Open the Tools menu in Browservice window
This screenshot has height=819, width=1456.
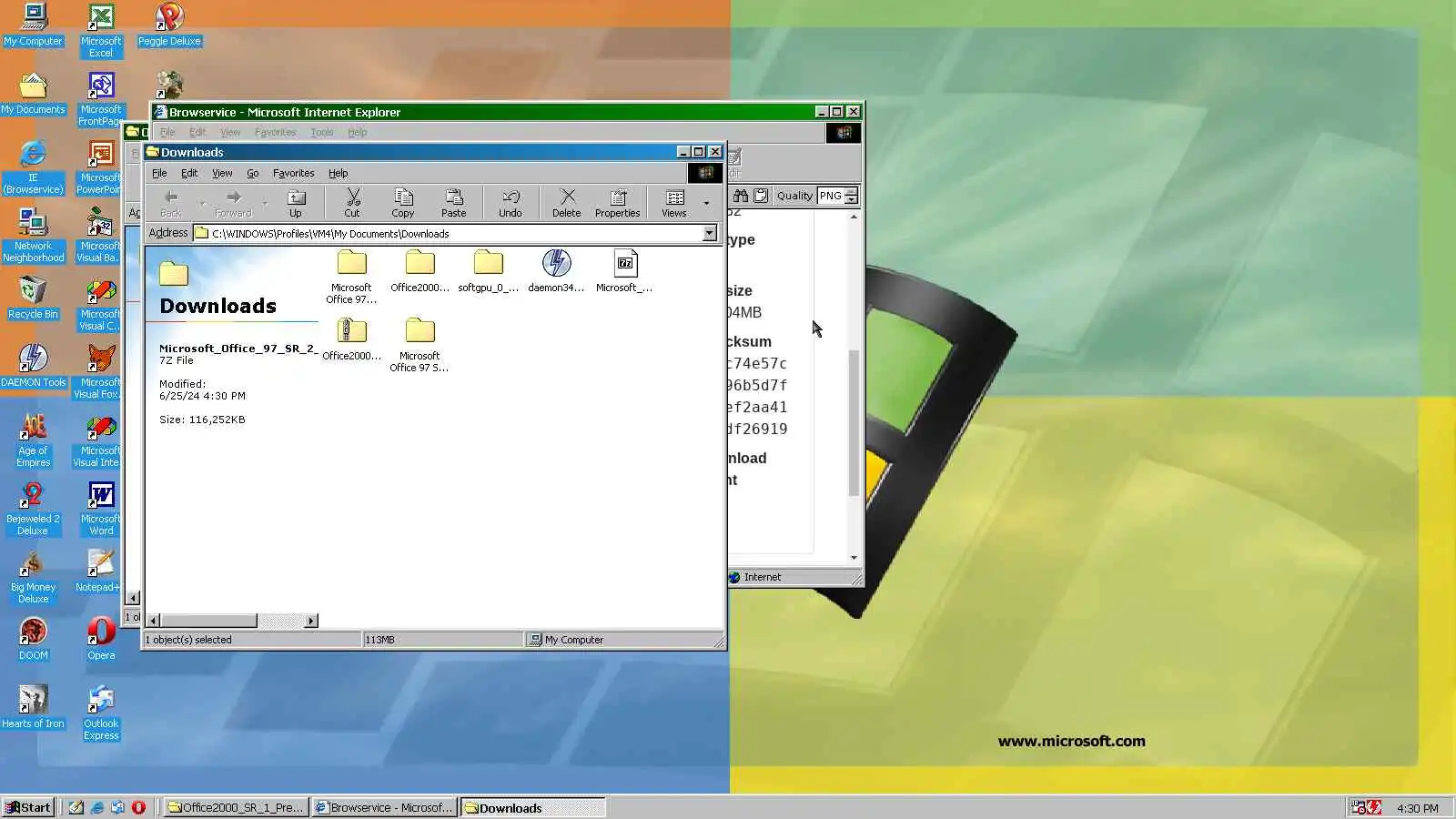tap(322, 132)
